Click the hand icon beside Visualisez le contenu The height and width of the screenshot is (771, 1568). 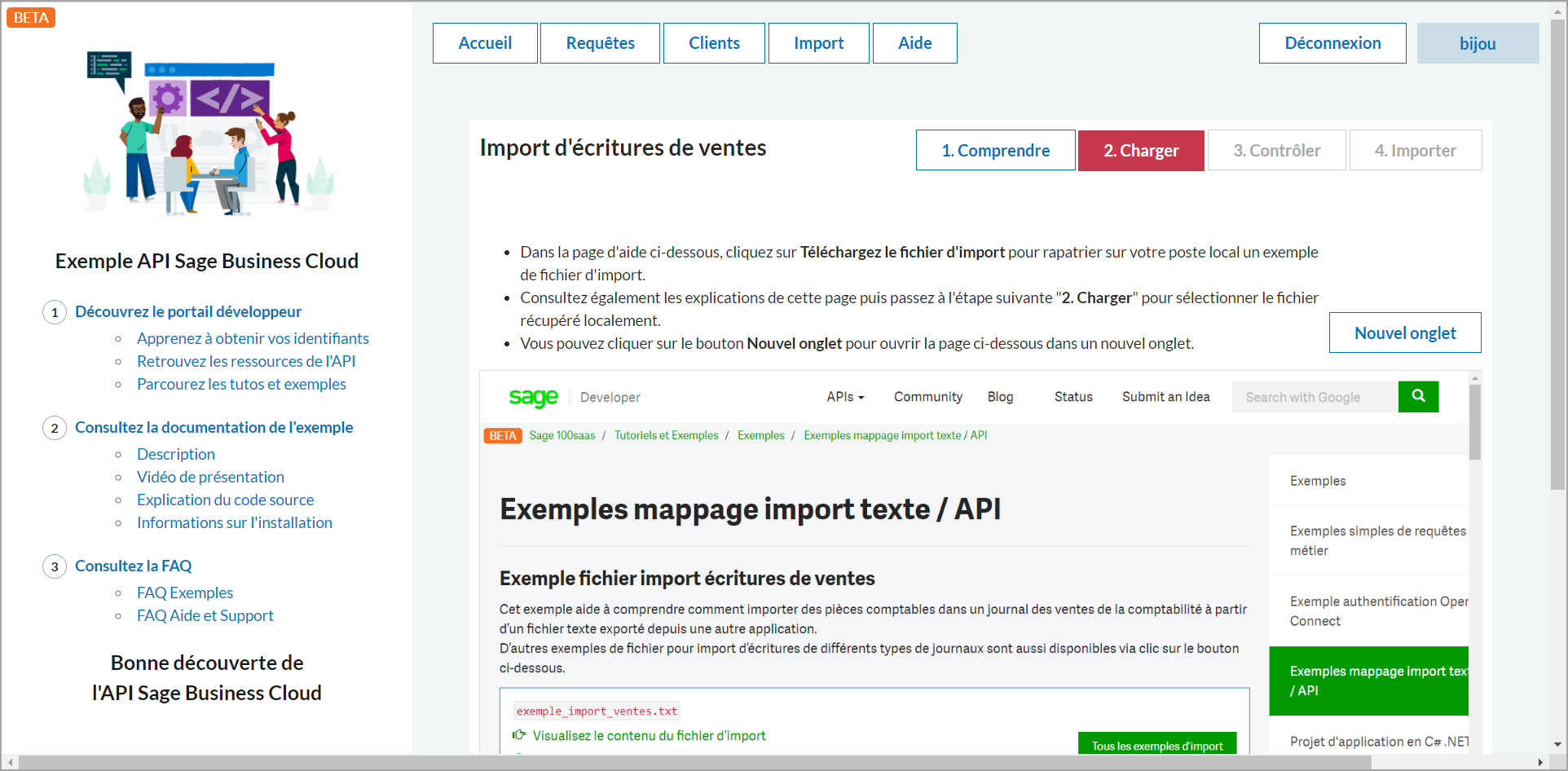pos(519,735)
